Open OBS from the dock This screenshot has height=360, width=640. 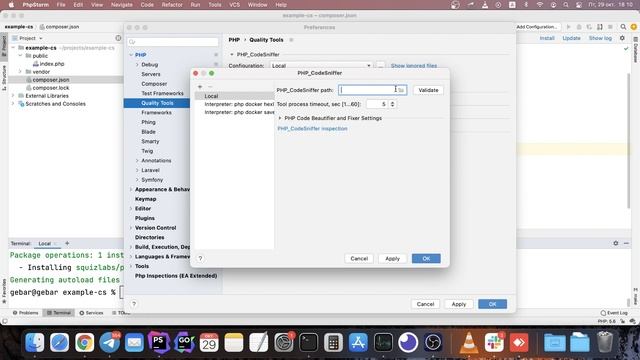click(x=433, y=342)
